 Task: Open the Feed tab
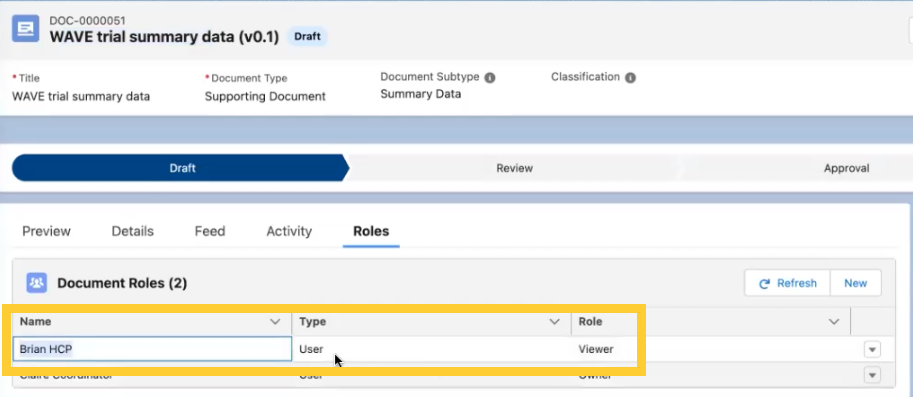click(x=210, y=231)
